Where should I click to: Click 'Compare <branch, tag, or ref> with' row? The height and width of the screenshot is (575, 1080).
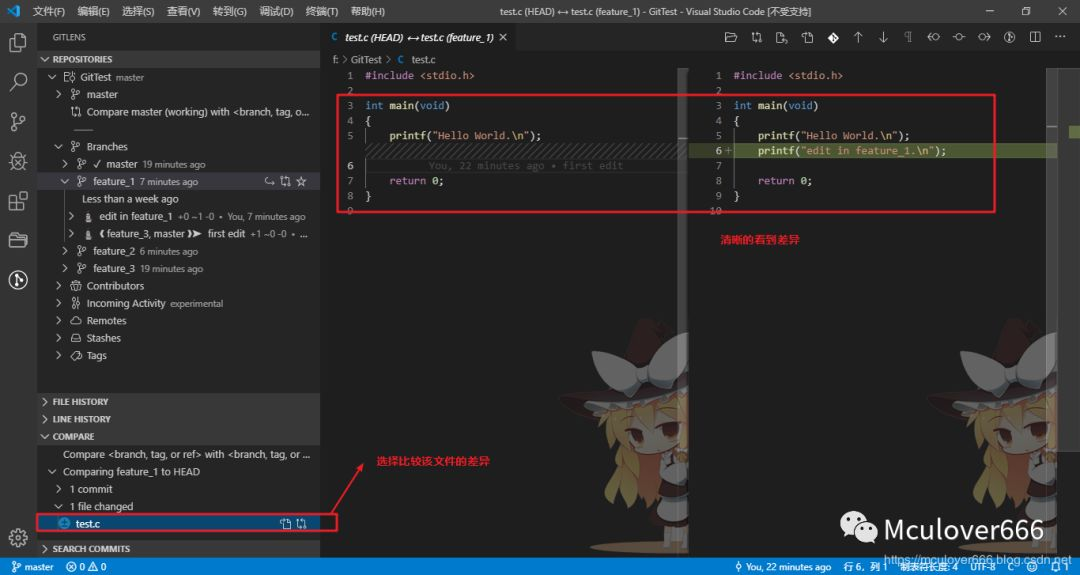179,454
